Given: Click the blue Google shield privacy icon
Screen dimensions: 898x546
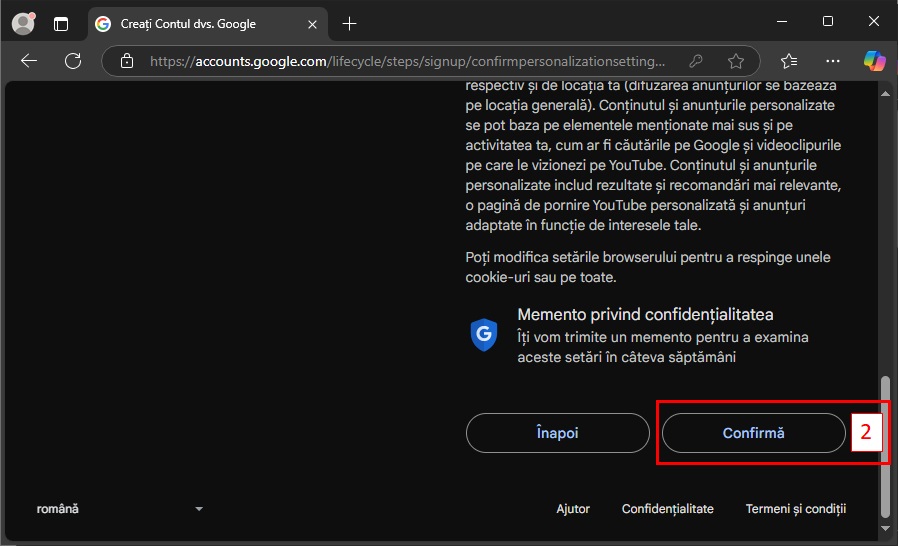Looking at the screenshot, I should tap(484, 335).
